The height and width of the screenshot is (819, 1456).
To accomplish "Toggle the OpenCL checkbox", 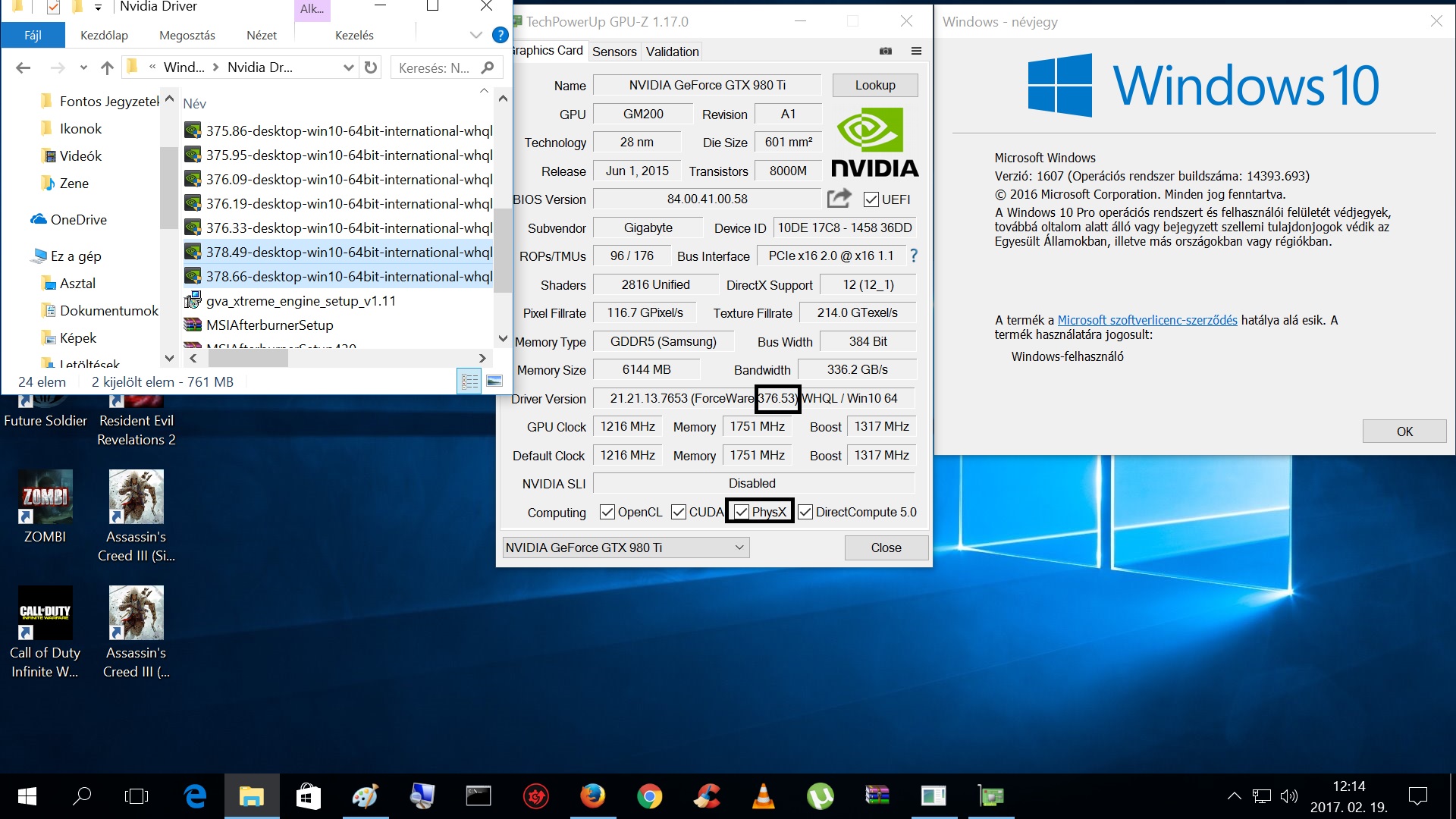I will 607,512.
